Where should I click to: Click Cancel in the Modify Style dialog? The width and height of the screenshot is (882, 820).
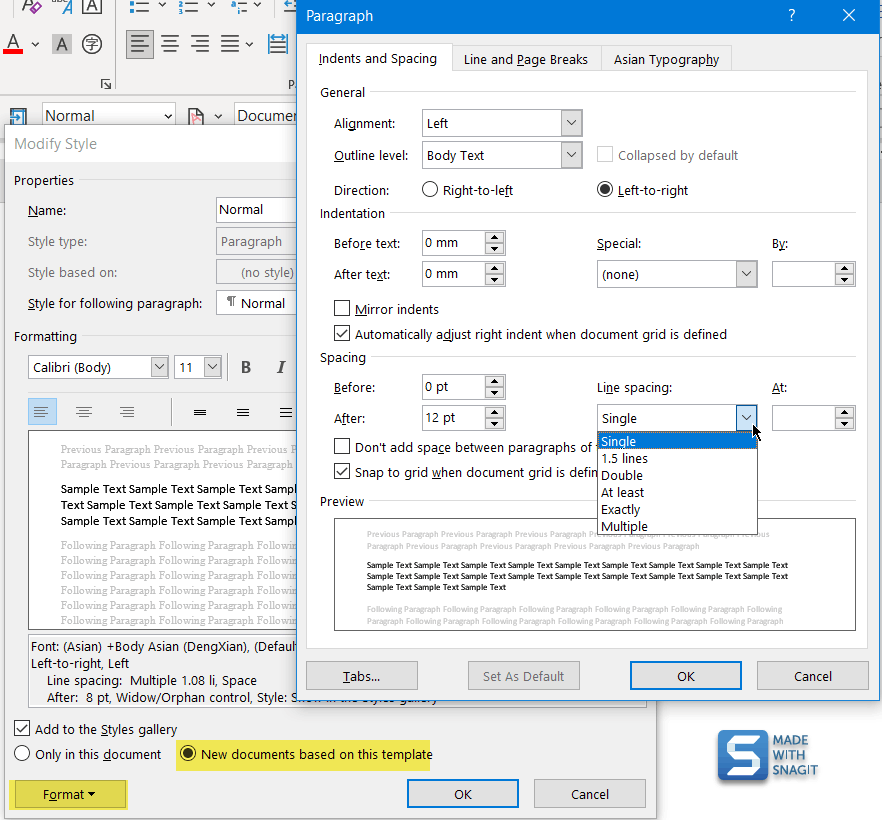click(x=590, y=794)
